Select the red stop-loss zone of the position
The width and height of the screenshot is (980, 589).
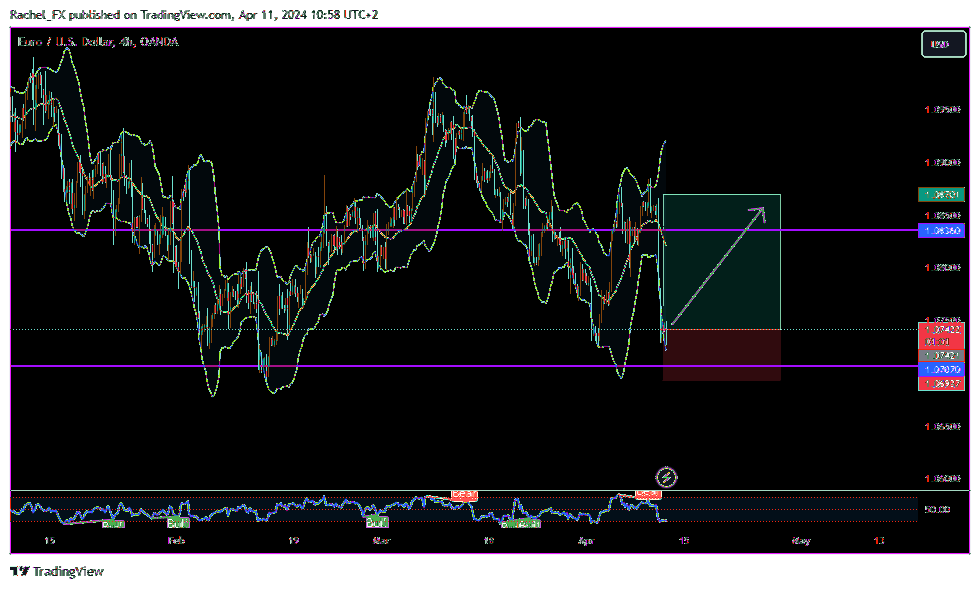click(x=722, y=355)
